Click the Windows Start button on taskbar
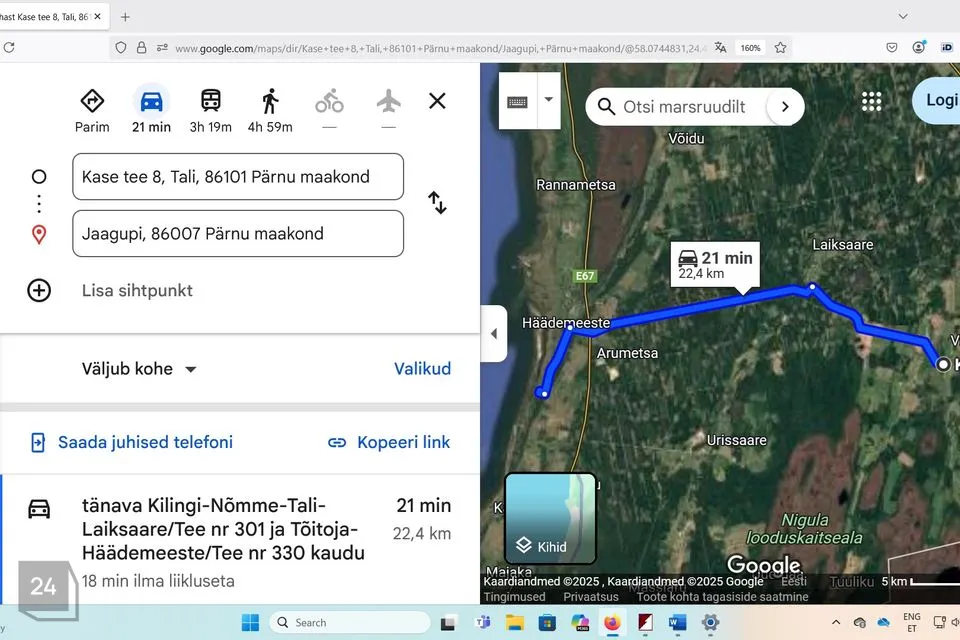960x640 pixels. tap(250, 622)
